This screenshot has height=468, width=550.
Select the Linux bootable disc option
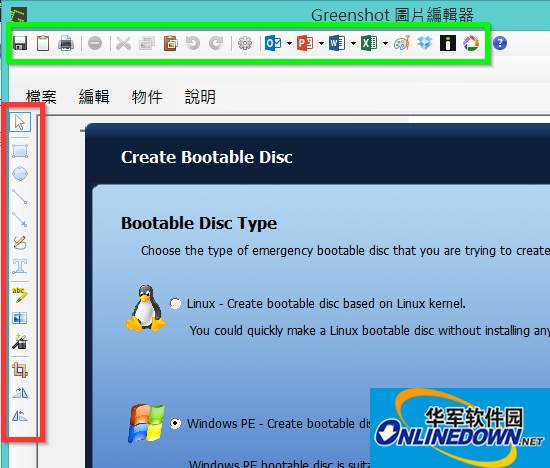[175, 303]
